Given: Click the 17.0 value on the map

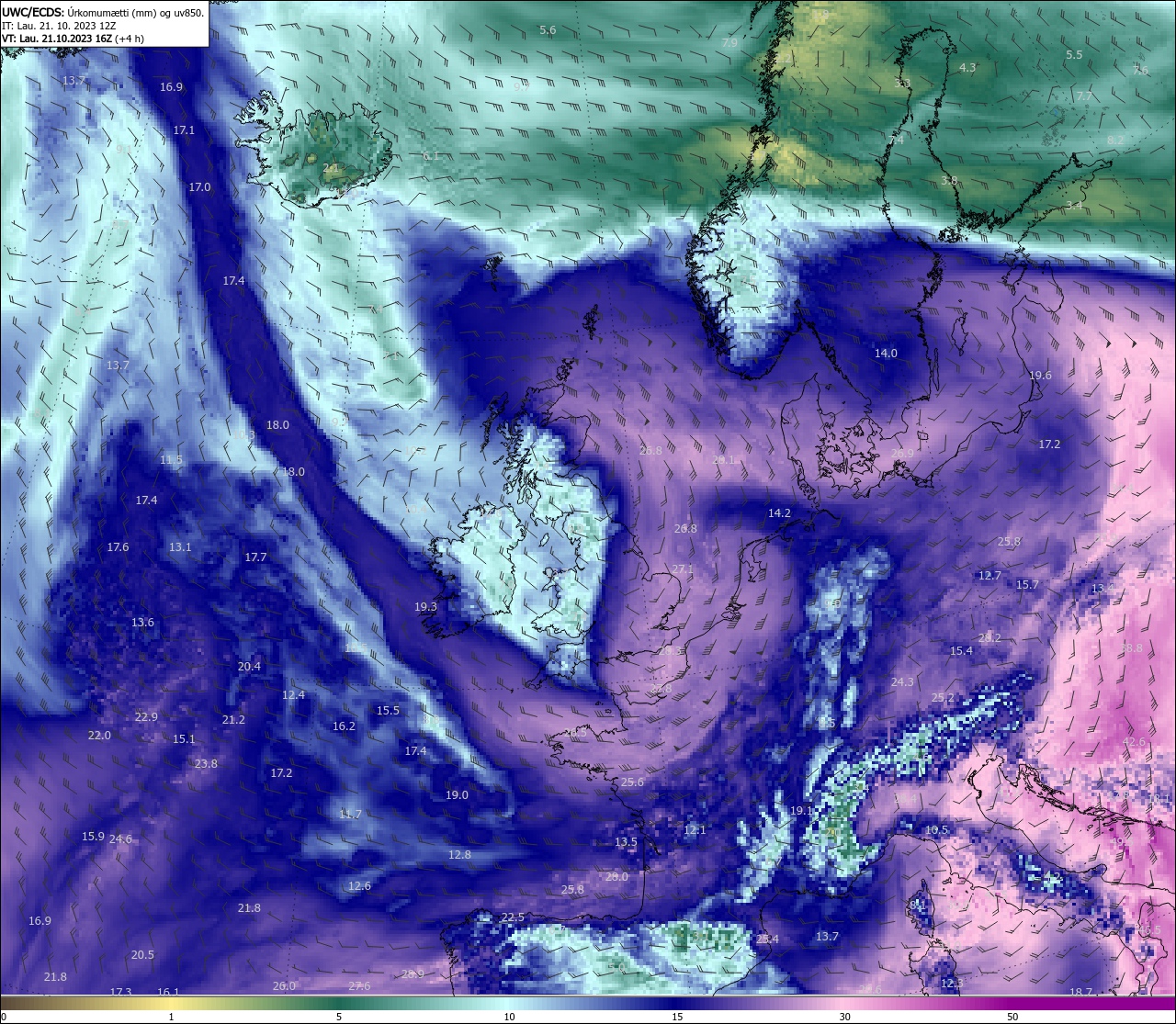Looking at the screenshot, I should click(199, 186).
